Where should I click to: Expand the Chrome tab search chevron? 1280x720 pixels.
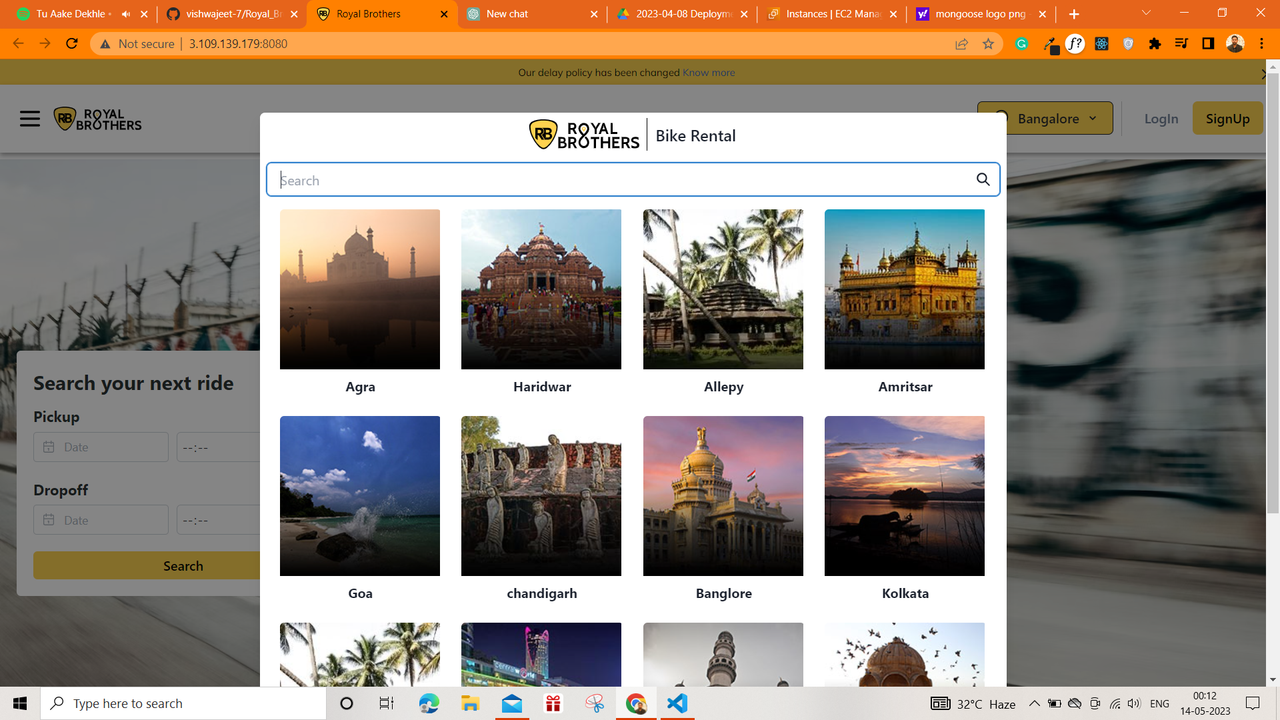1146,14
